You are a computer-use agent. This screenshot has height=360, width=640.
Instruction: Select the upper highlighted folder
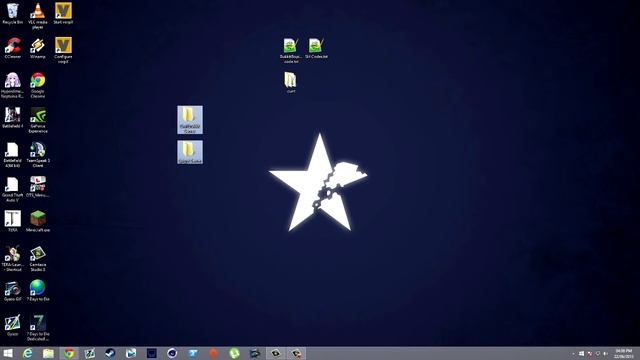(x=190, y=120)
